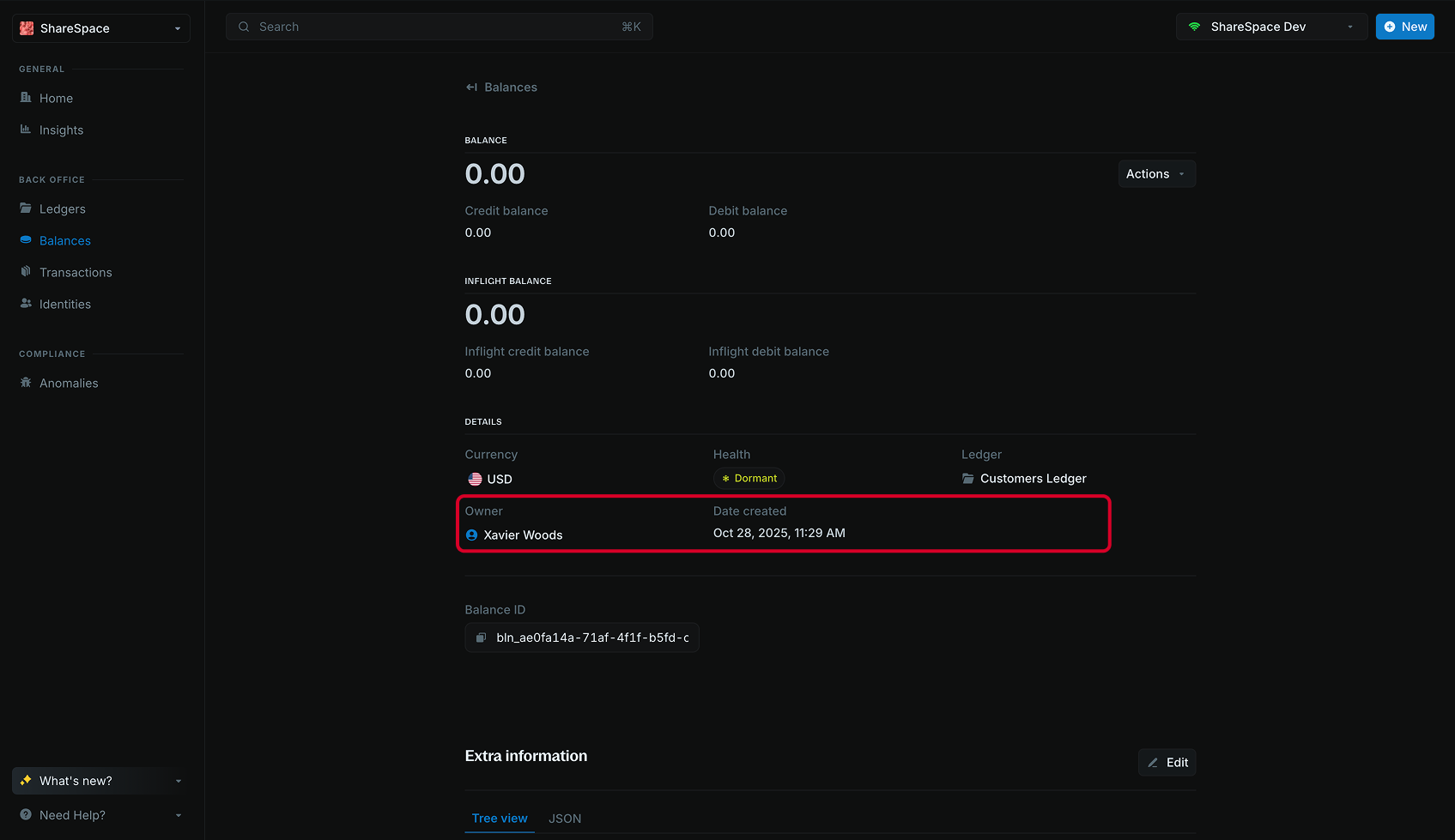This screenshot has width=1455, height=840.
Task: Select the Balances icon in the sidebar
Action: point(26,240)
